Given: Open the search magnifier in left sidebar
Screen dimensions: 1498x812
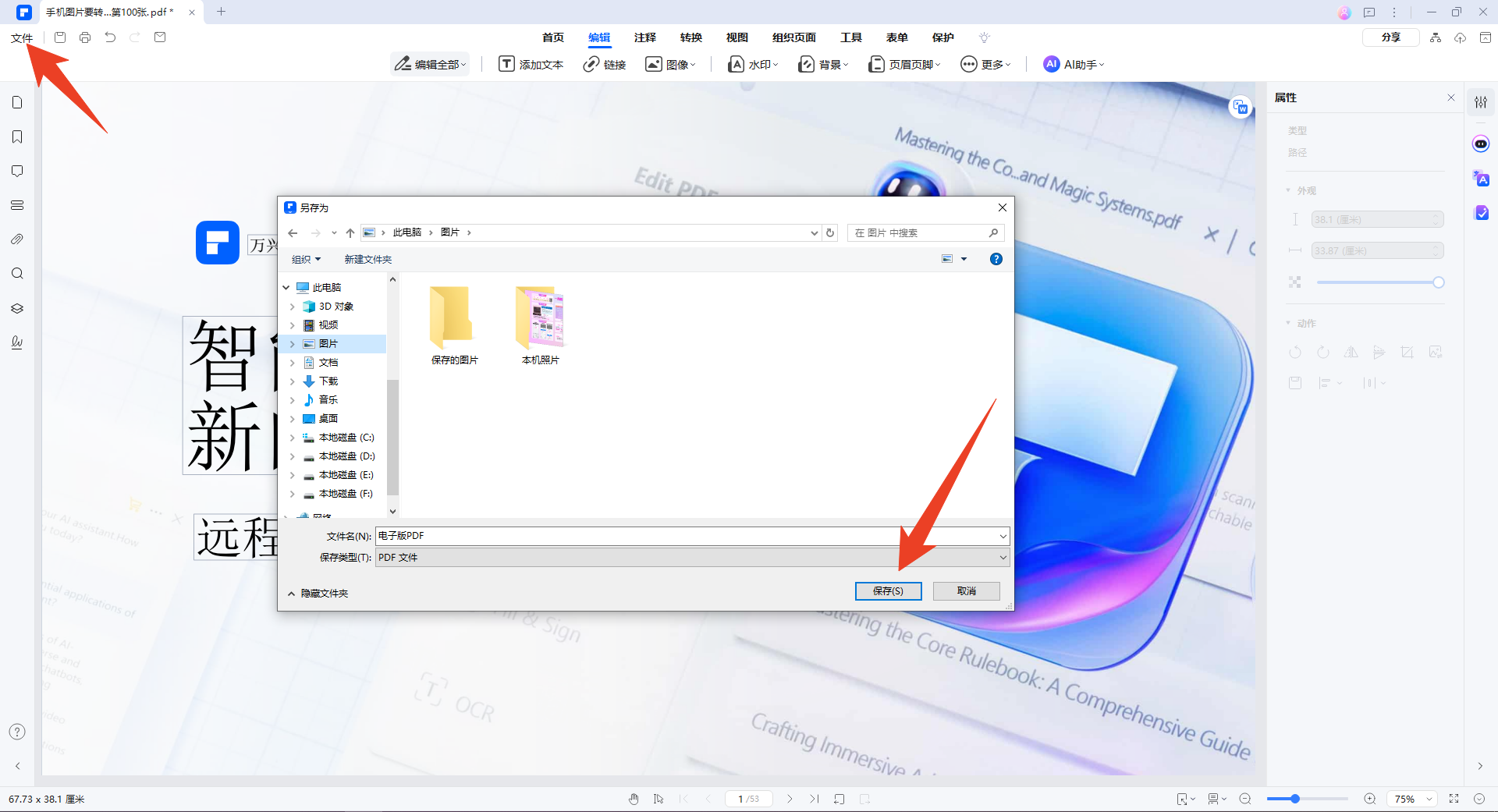Looking at the screenshot, I should [17, 274].
